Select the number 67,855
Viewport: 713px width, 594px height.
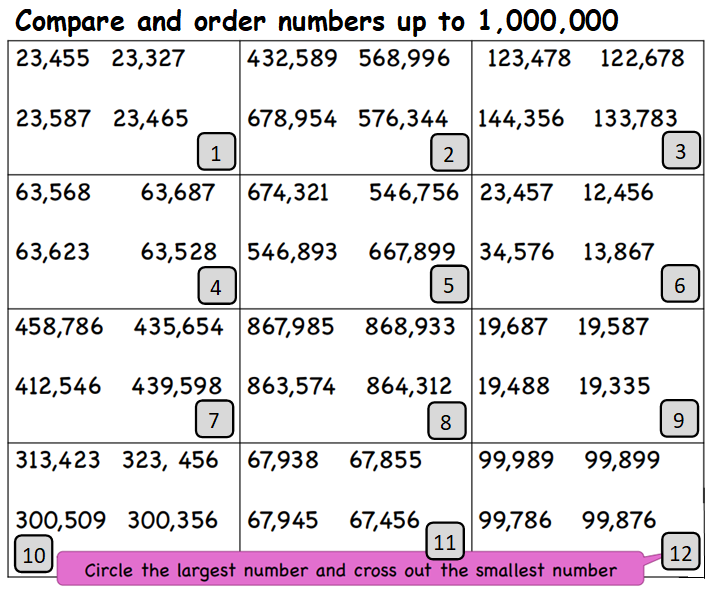(386, 460)
